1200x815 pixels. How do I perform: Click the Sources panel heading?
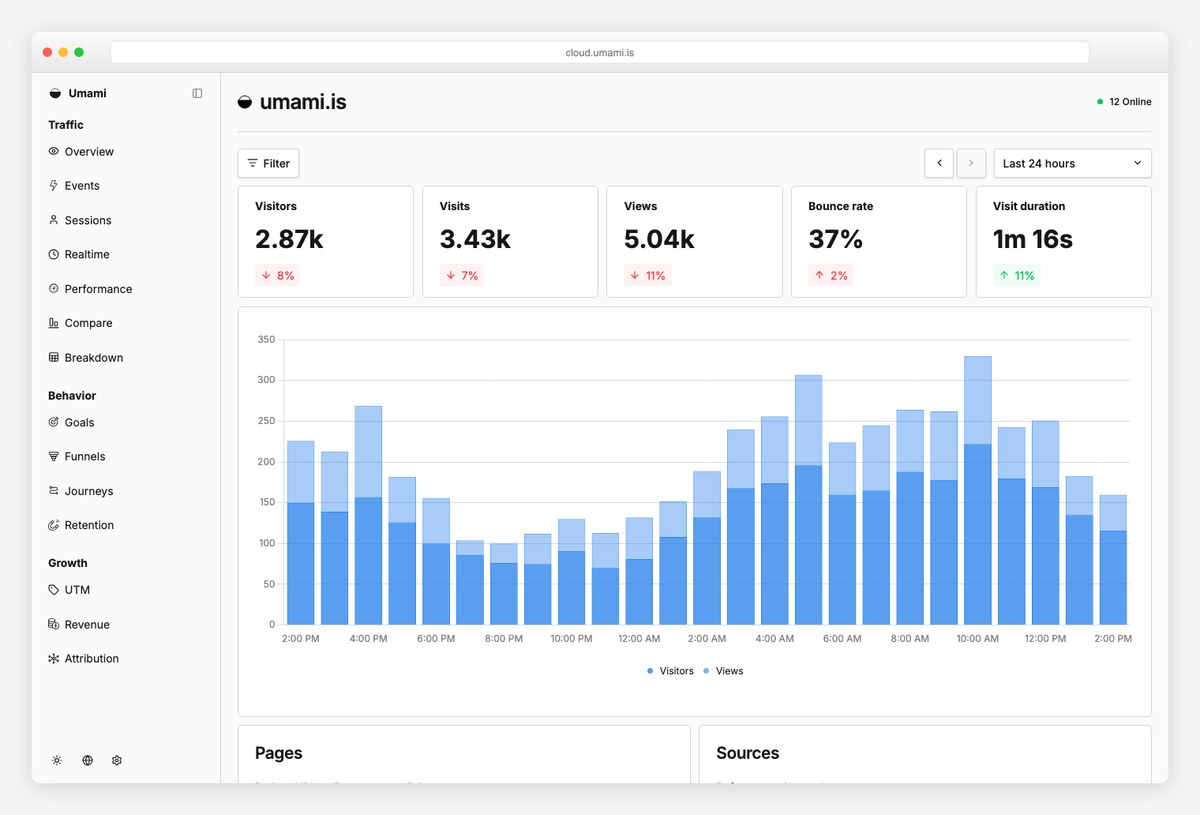748,753
